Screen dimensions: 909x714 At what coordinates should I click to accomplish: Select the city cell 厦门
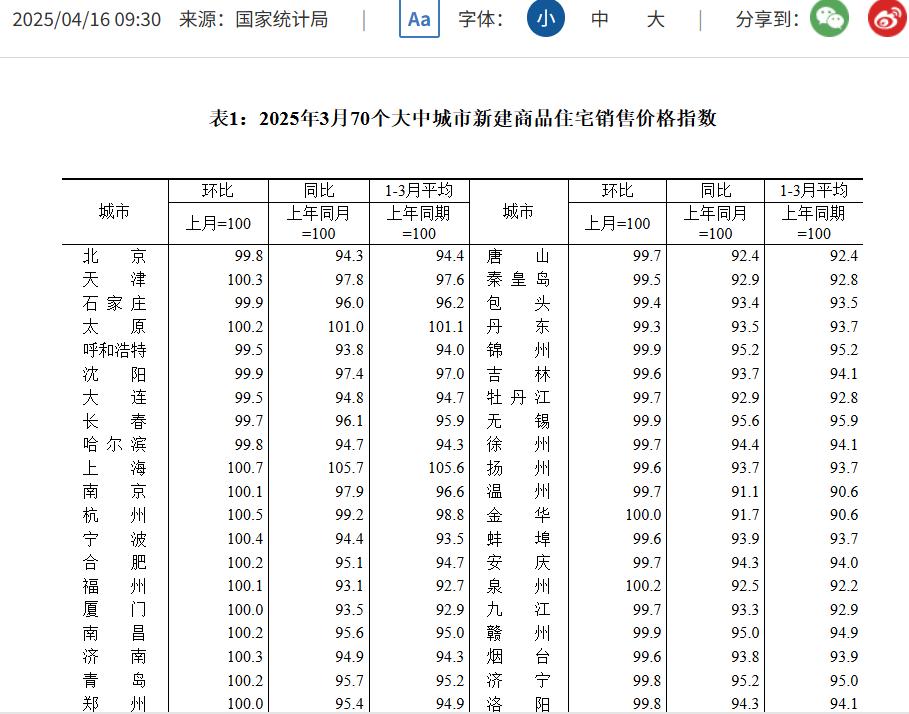tap(114, 609)
